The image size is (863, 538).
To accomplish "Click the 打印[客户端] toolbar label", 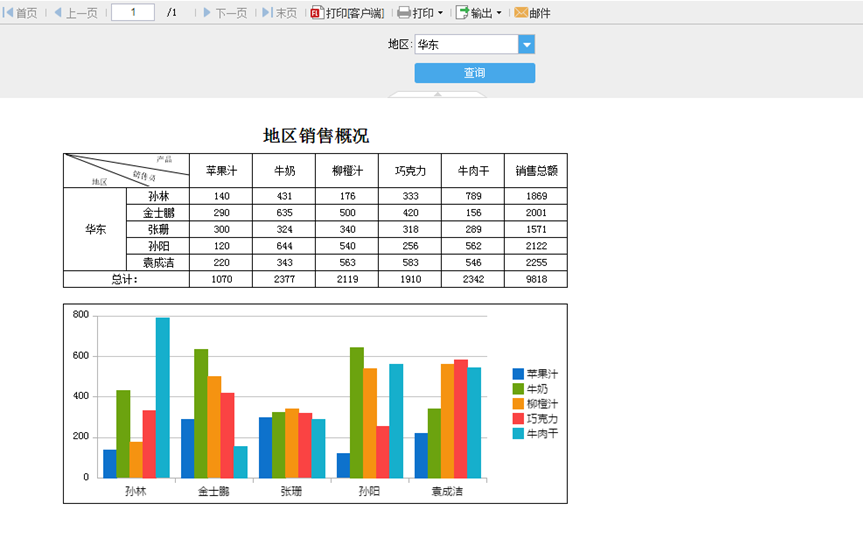I will coord(355,13).
